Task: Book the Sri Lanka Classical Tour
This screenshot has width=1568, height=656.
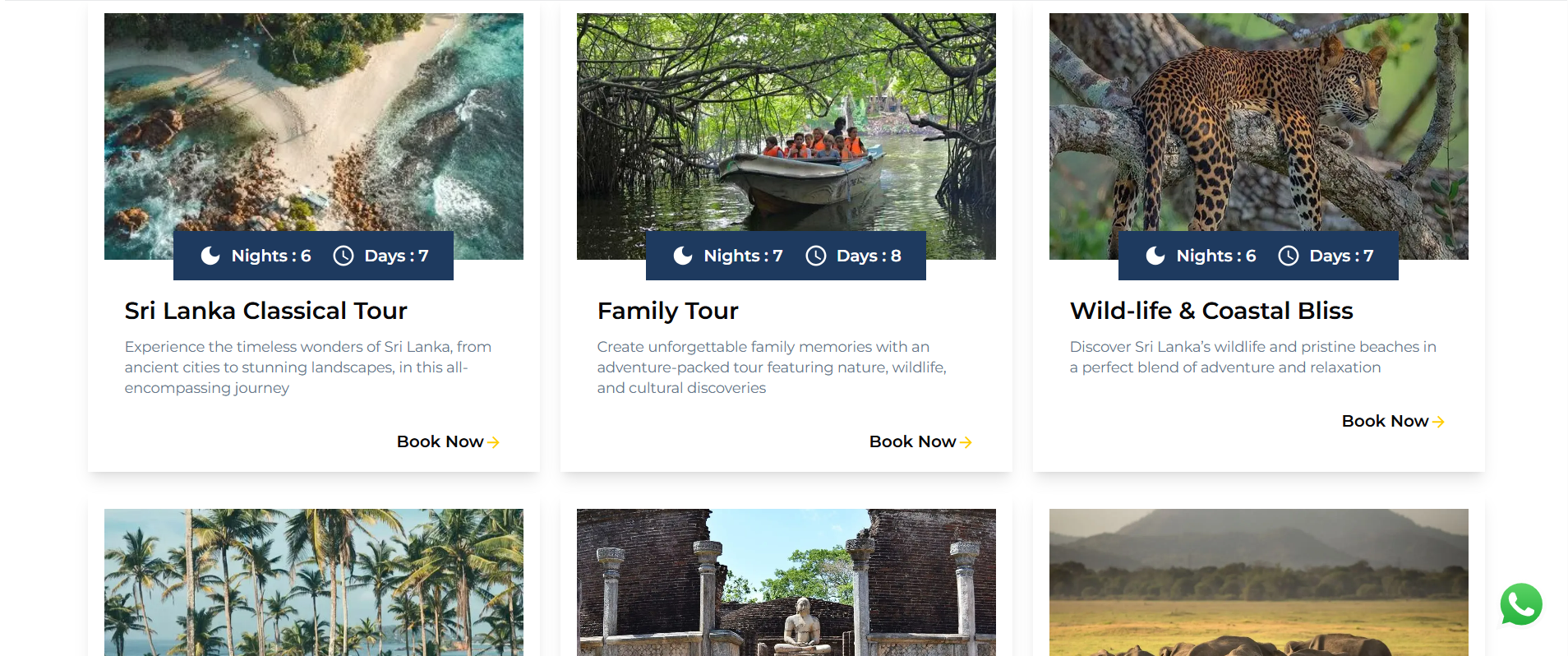Action: (447, 441)
